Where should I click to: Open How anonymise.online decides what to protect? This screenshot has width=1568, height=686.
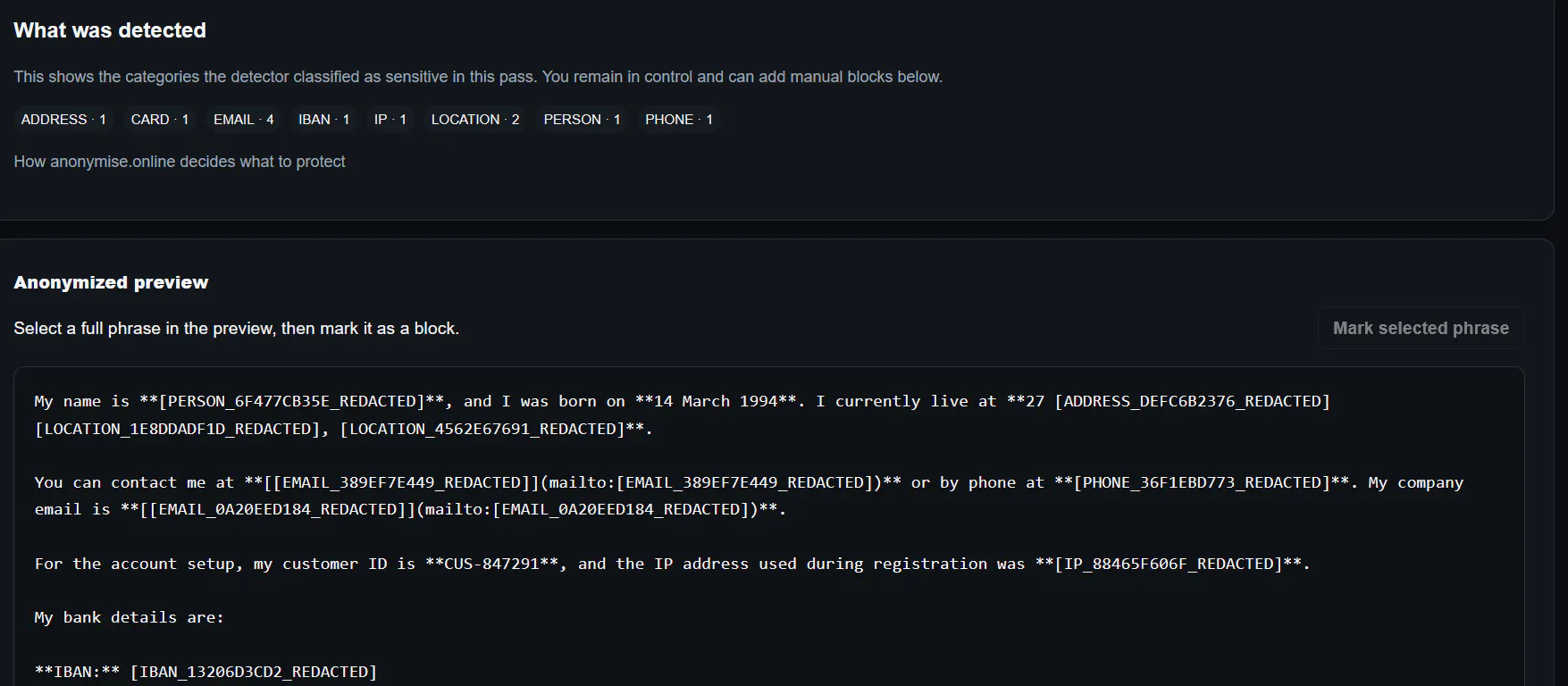pos(180,162)
